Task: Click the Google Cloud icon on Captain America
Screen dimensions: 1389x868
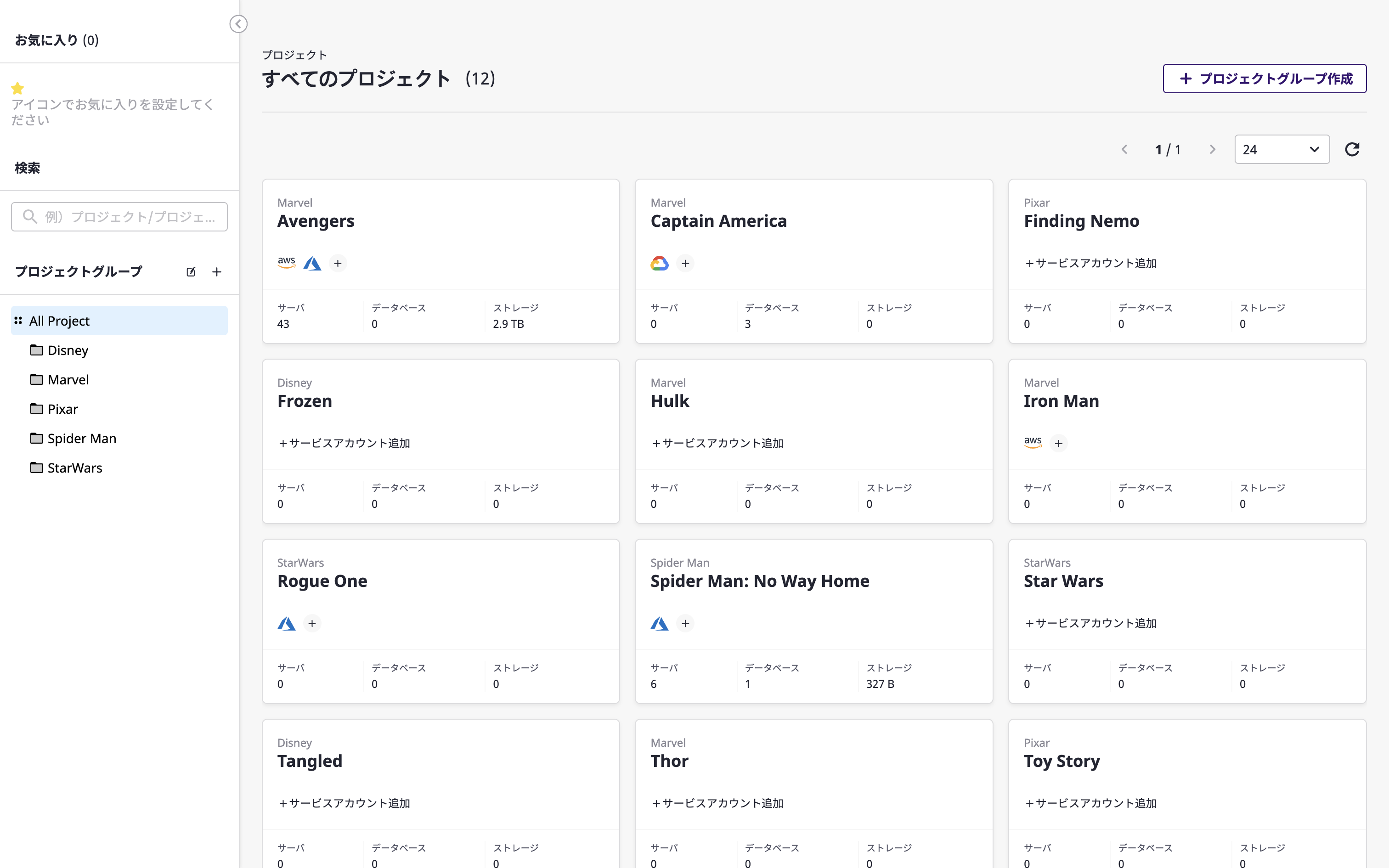Action: 660,262
